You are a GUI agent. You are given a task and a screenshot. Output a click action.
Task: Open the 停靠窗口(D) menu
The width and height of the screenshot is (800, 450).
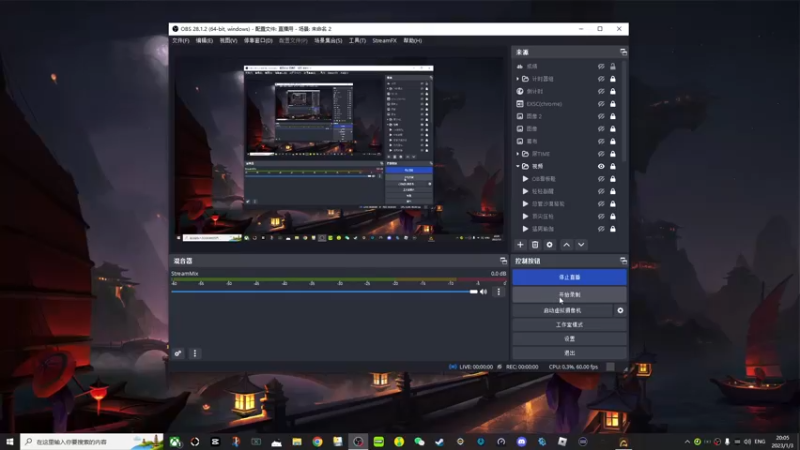[x=258, y=40]
